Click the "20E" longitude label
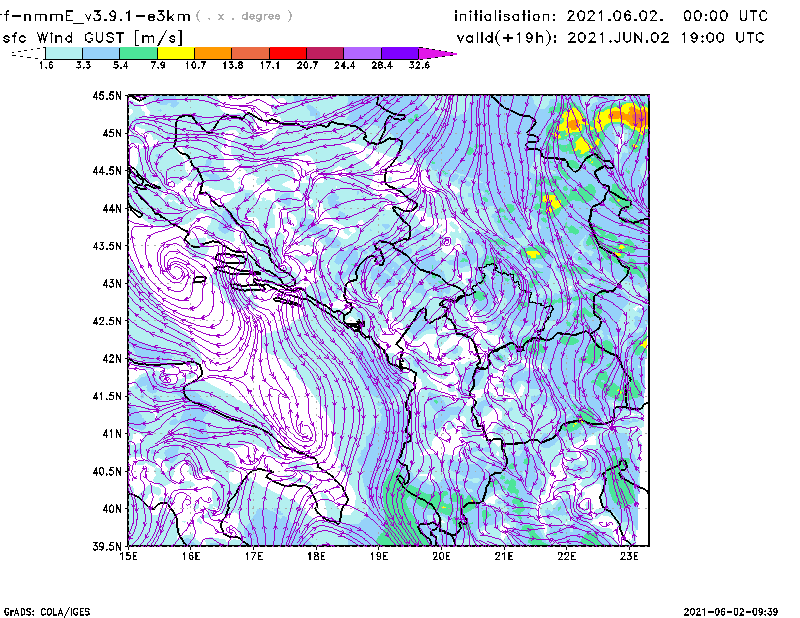The width and height of the screenshot is (800, 618). point(441,556)
